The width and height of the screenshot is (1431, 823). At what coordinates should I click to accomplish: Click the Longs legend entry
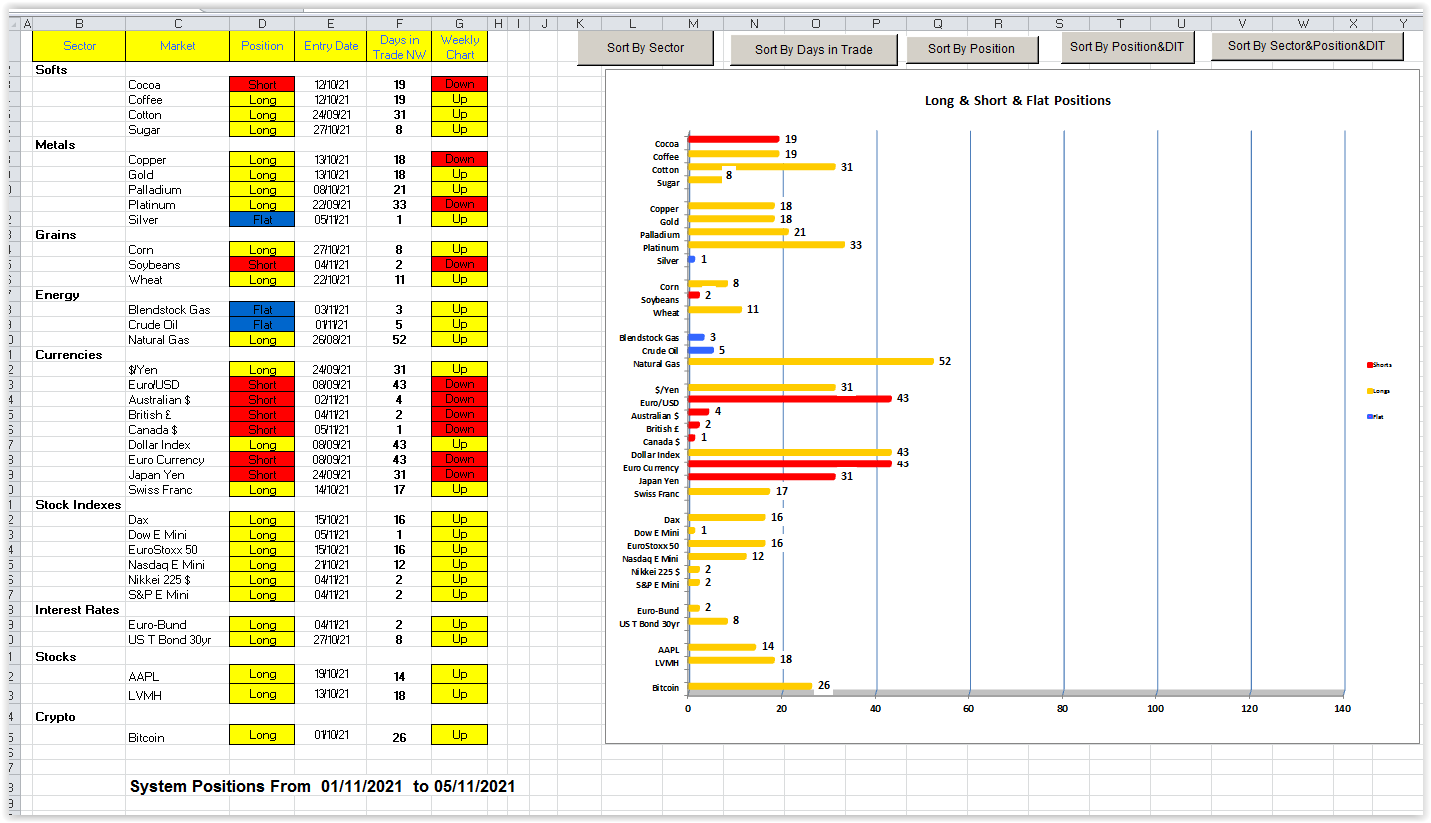[1378, 391]
